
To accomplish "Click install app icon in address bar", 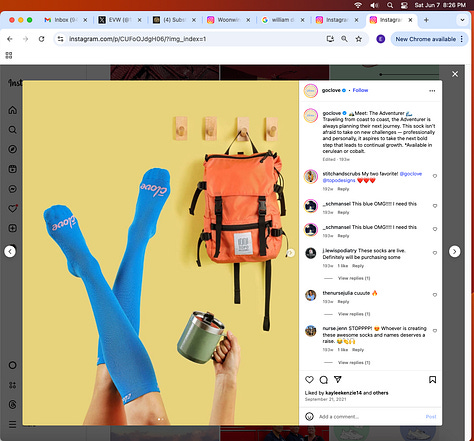I will [330, 39].
